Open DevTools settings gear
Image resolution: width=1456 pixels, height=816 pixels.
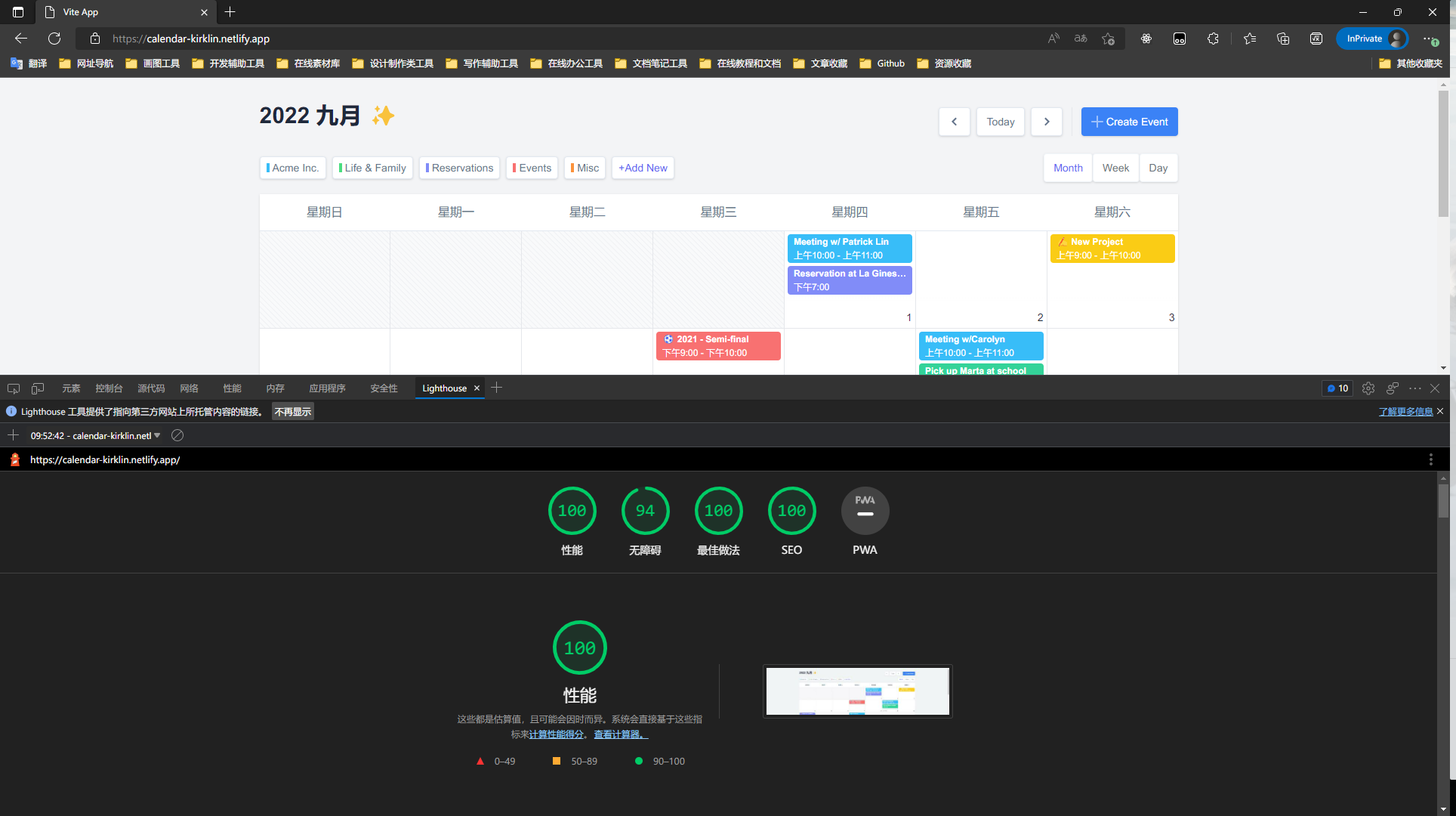click(x=1368, y=388)
